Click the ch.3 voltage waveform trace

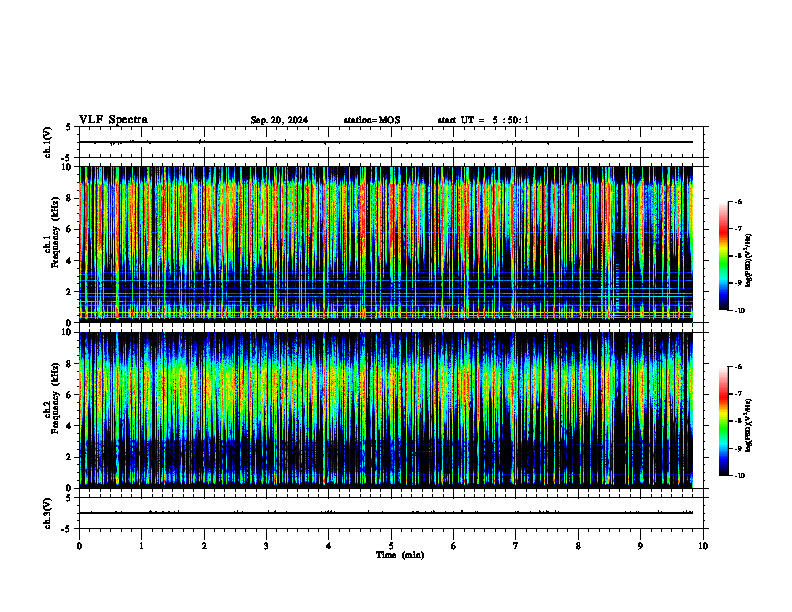(386, 513)
